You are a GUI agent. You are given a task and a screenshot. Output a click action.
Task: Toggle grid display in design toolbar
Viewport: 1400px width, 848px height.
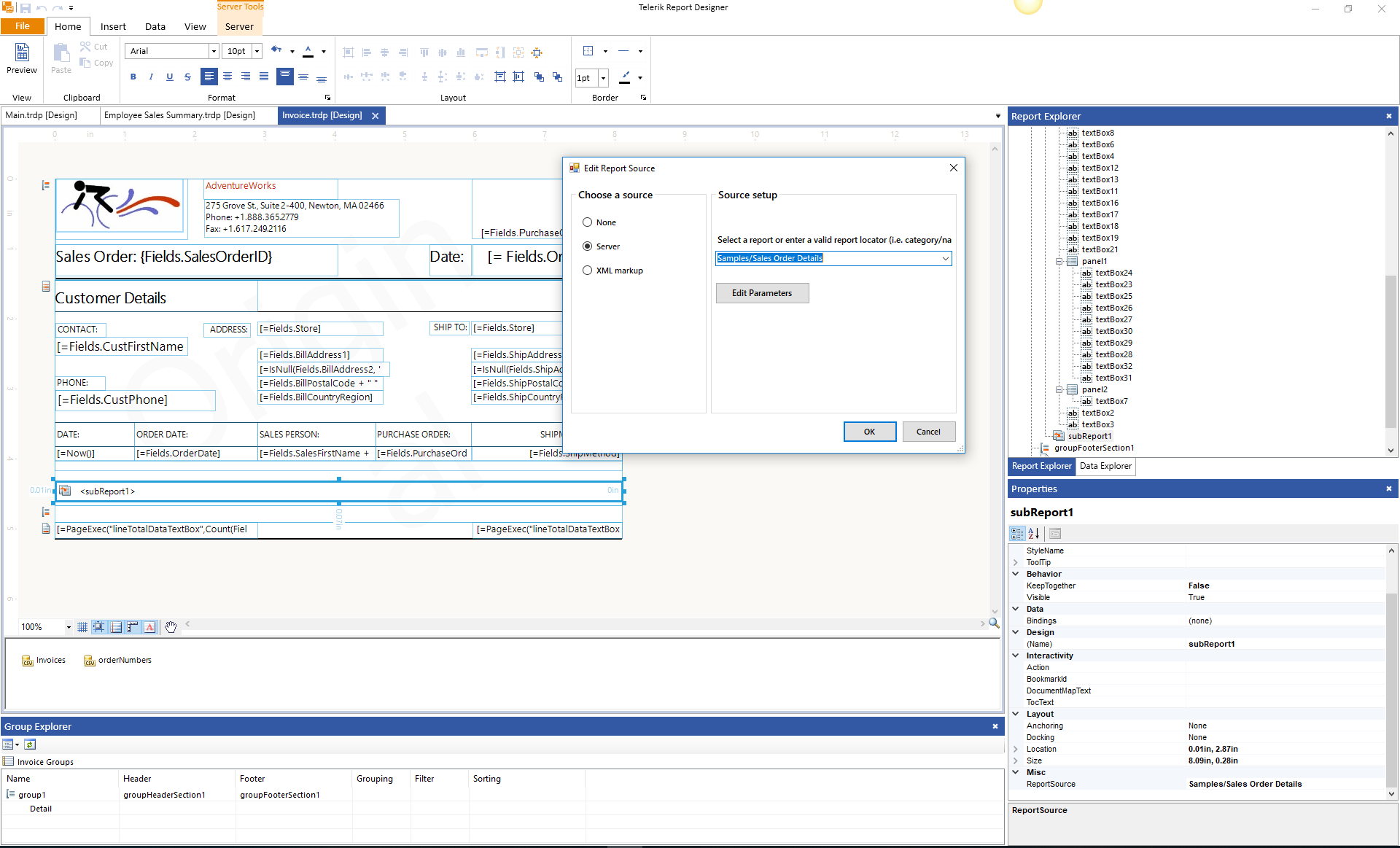(x=82, y=627)
